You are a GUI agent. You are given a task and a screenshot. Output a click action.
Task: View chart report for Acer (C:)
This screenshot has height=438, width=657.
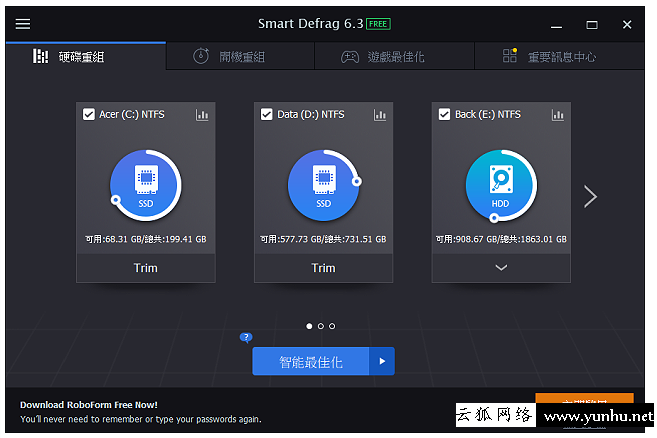(202, 115)
